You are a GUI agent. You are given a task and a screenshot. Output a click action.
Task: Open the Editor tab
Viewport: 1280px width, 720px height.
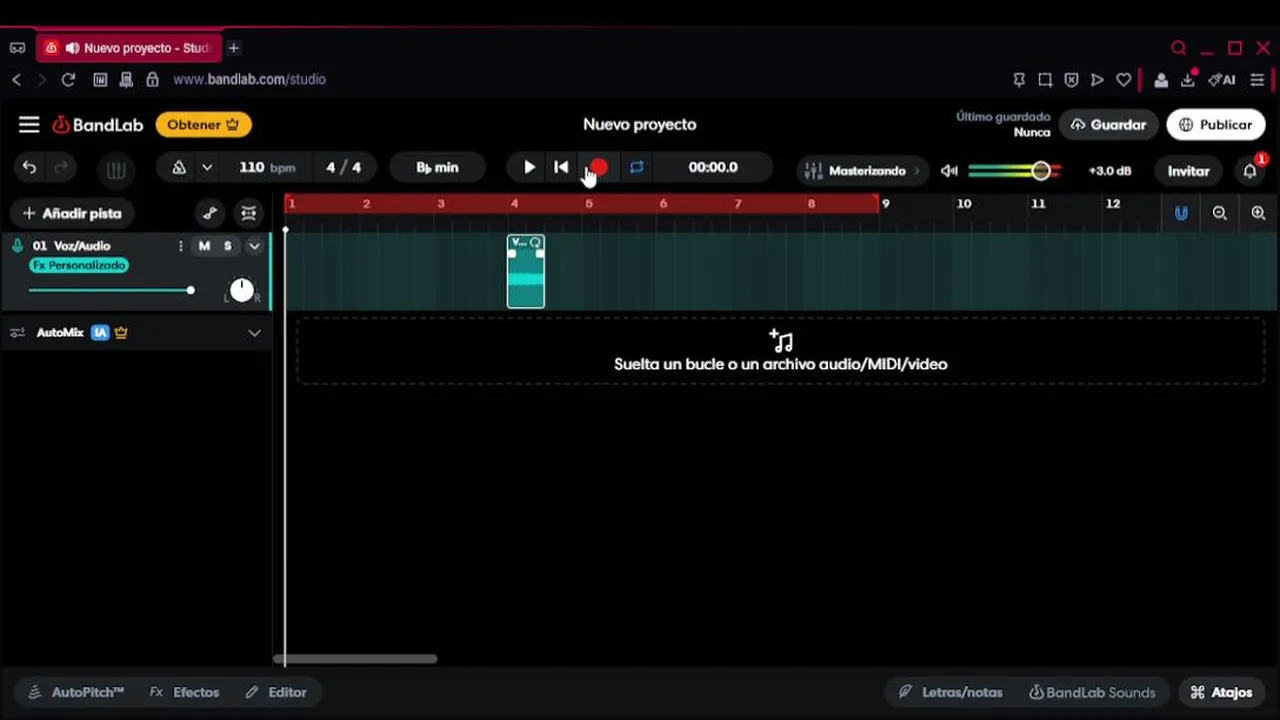coord(276,692)
